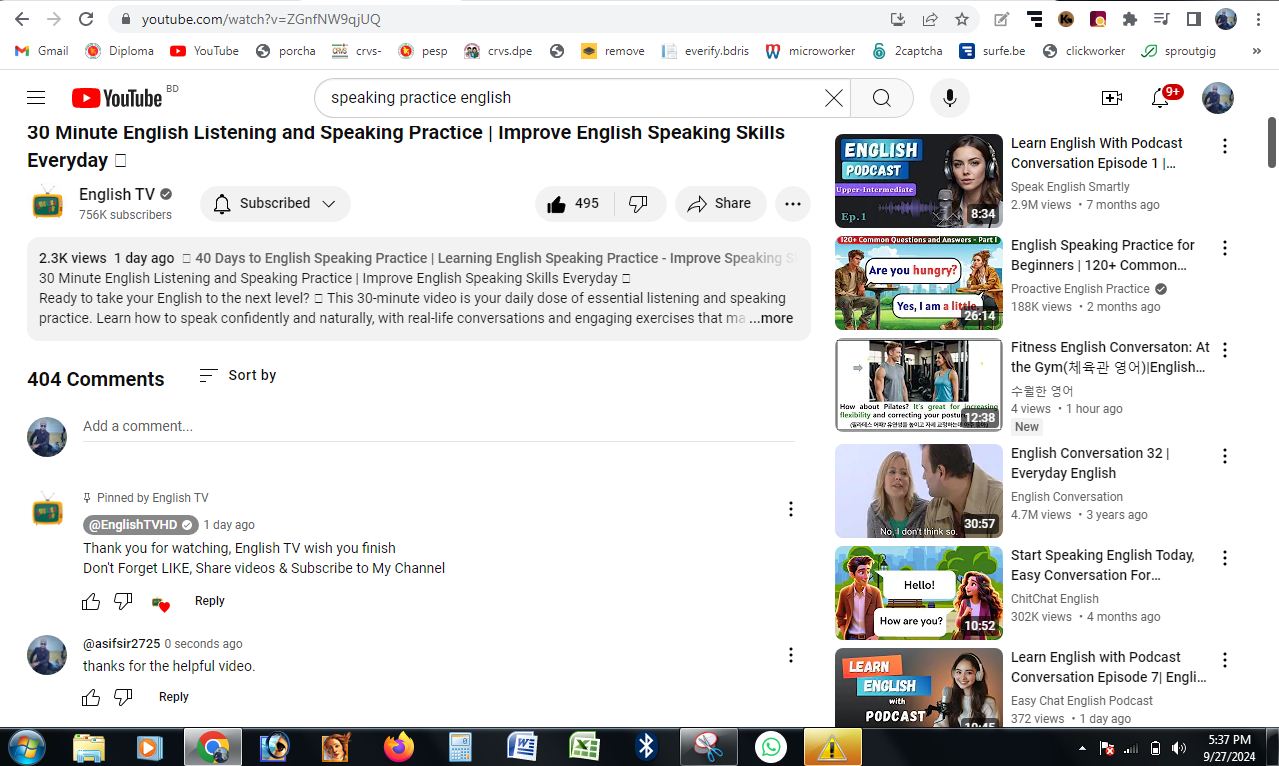The width and height of the screenshot is (1279, 766).
Task: Open the sproutgig bookmark
Action: tap(1179, 51)
